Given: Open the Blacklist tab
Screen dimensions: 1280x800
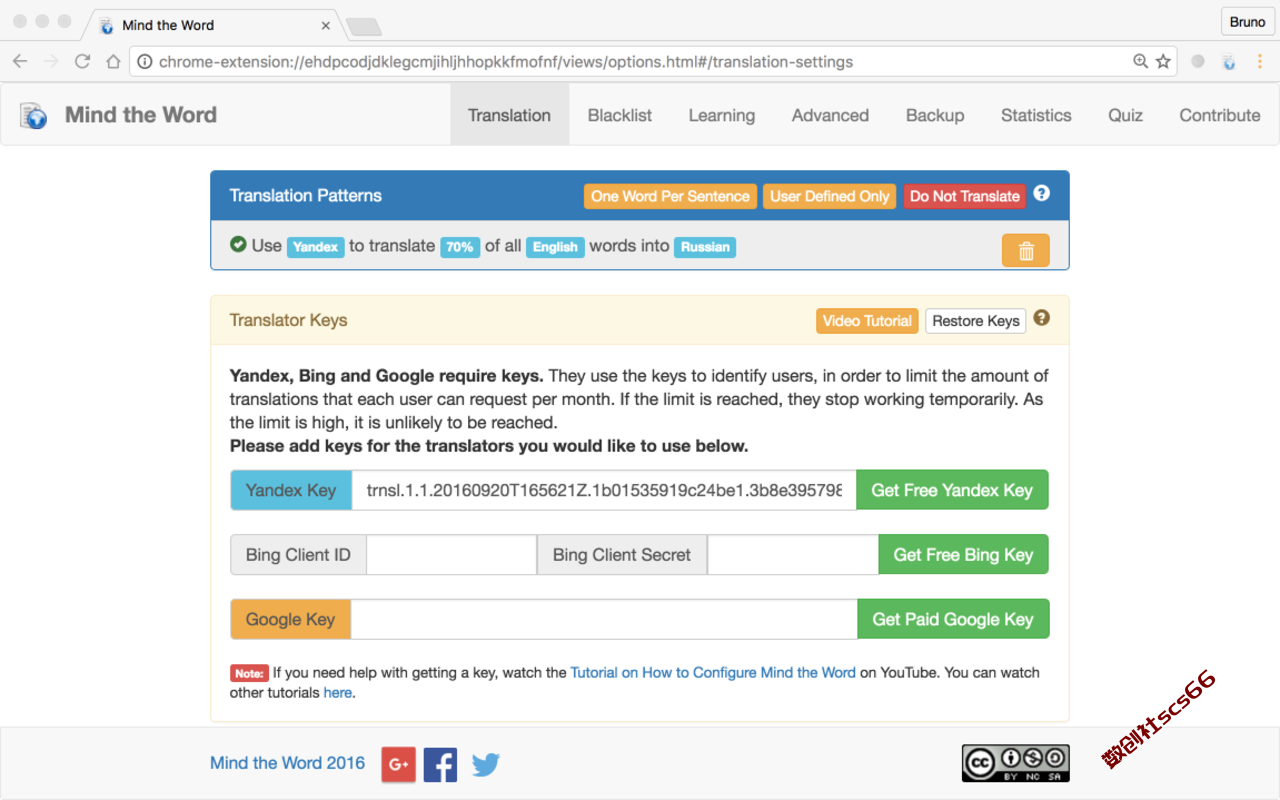Looking at the screenshot, I should [620, 115].
